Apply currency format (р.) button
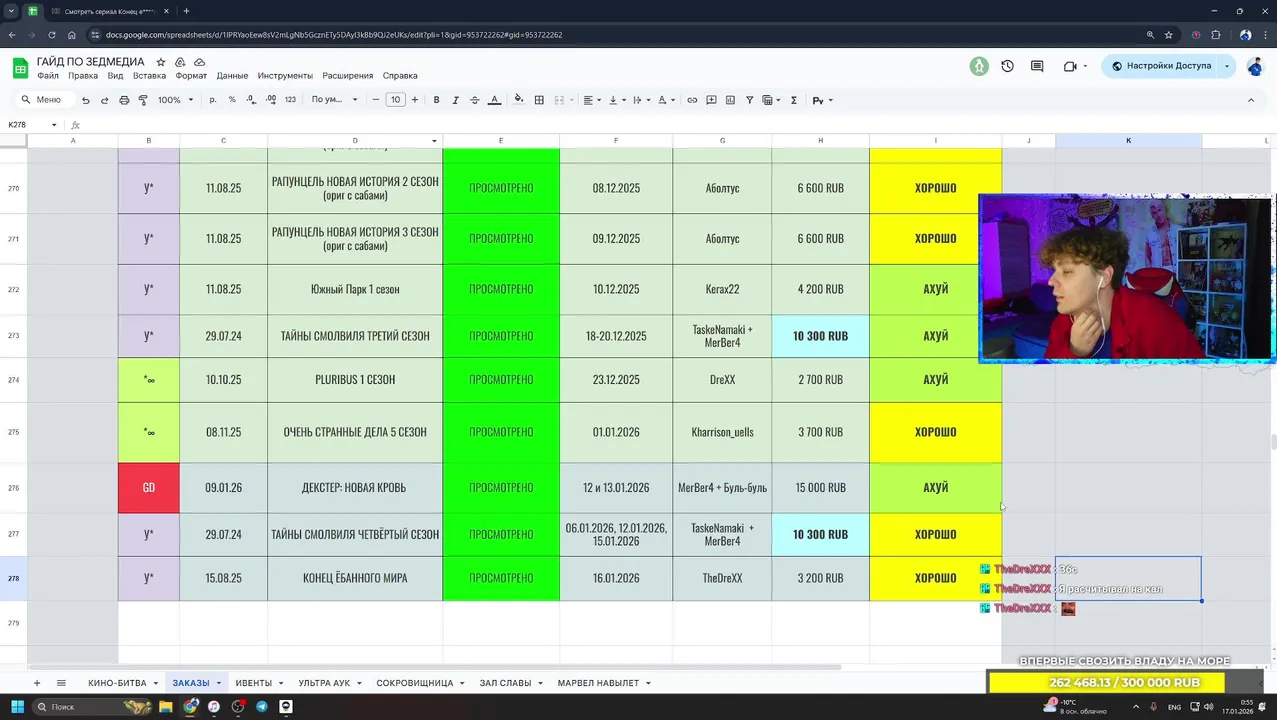The image size is (1277, 720). 213,100
